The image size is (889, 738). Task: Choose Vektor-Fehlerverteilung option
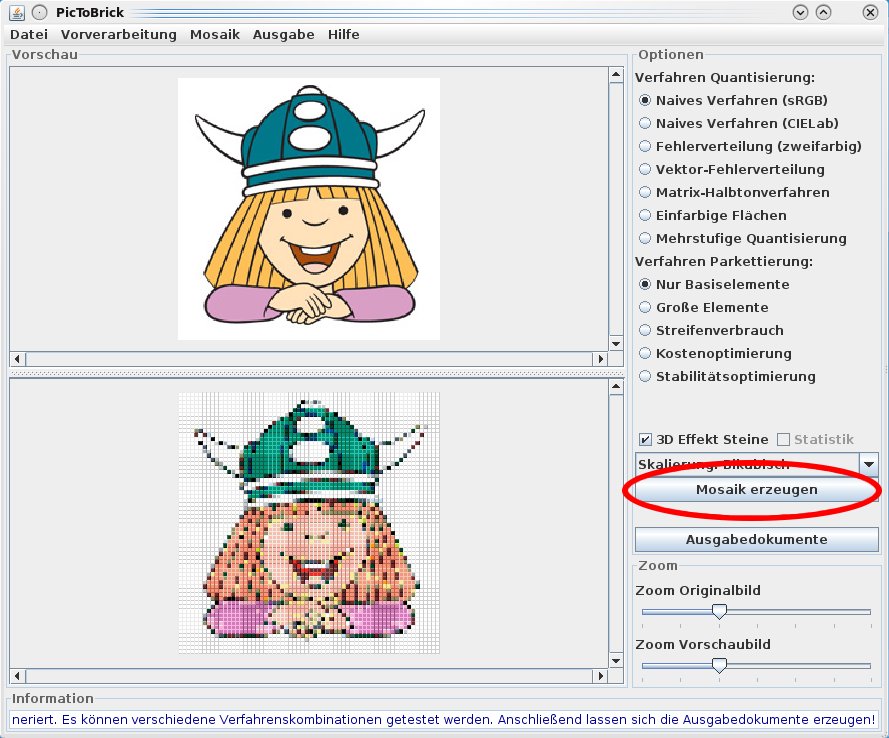732,169
